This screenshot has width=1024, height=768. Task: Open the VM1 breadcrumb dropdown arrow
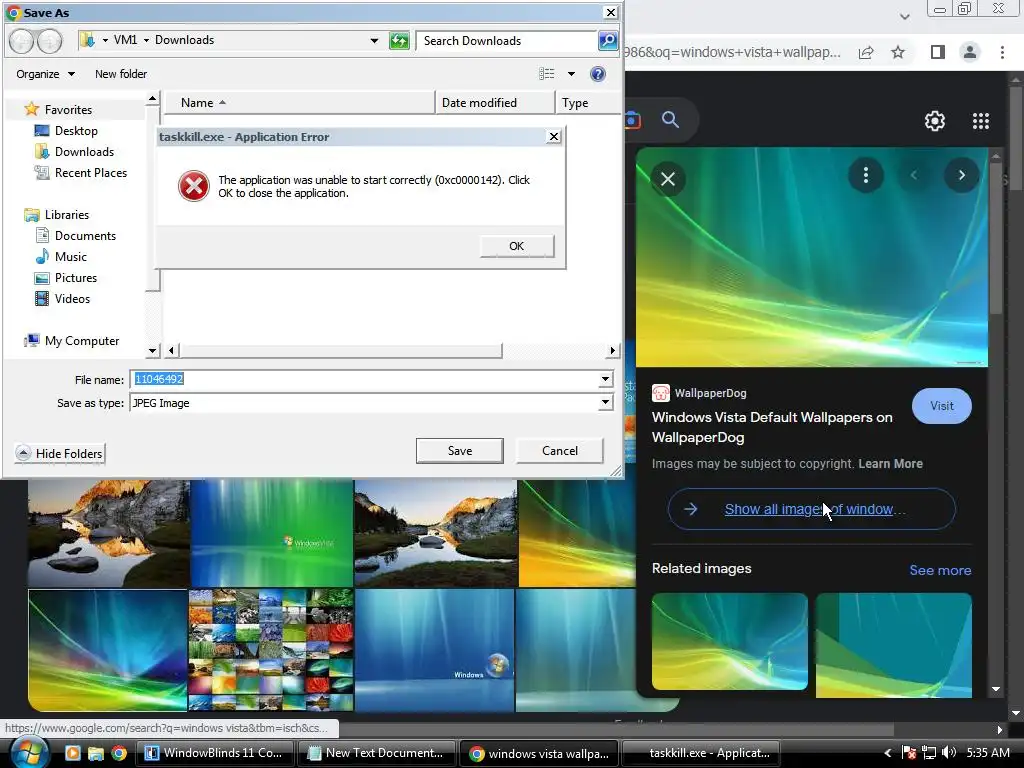pos(146,40)
